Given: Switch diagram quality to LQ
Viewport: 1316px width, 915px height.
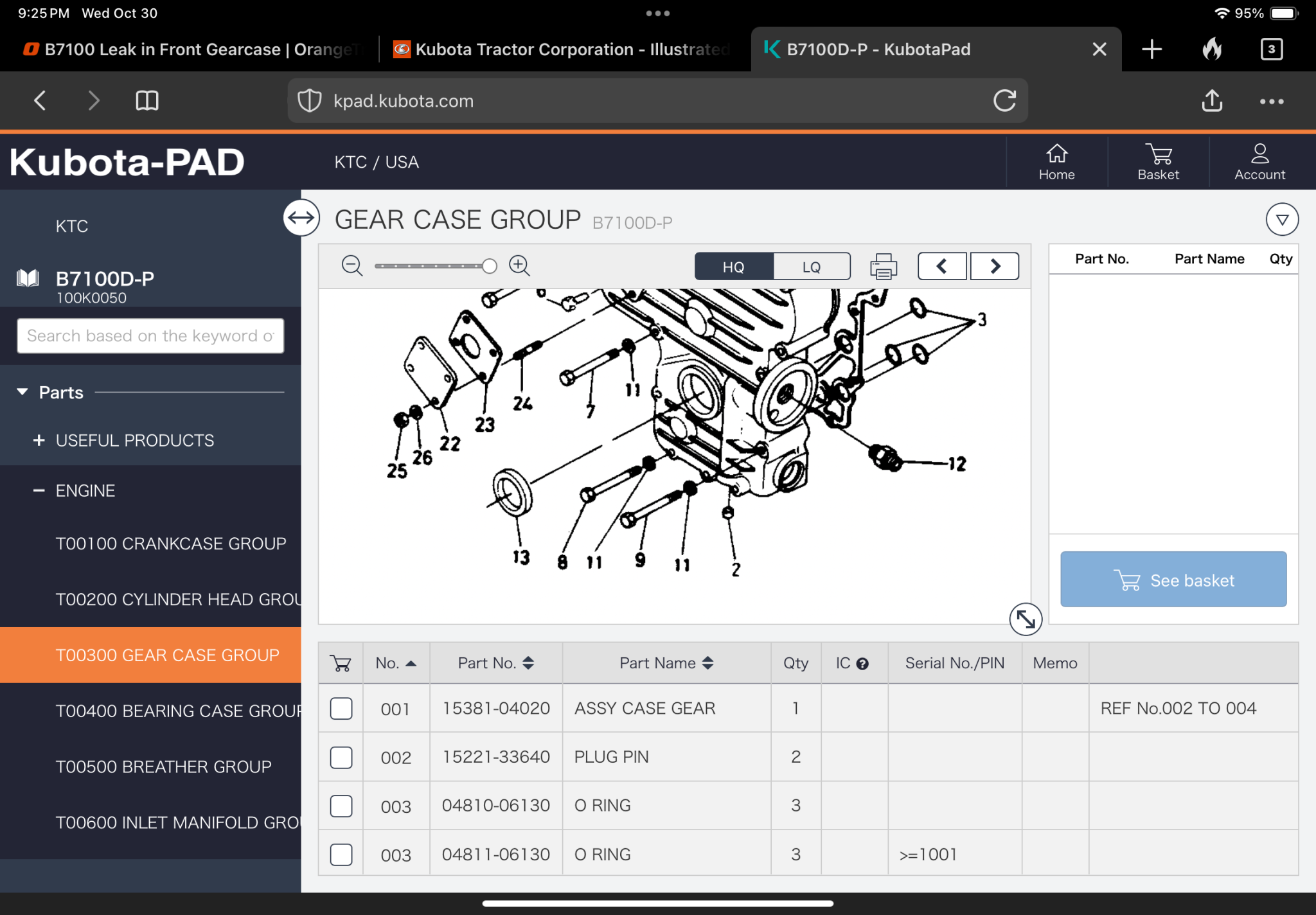Looking at the screenshot, I should click(x=812, y=267).
